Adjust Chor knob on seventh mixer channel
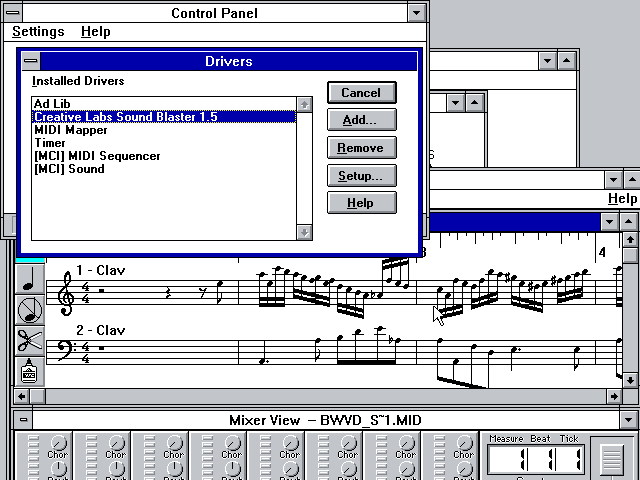The height and width of the screenshot is (480, 640). click(x=407, y=442)
